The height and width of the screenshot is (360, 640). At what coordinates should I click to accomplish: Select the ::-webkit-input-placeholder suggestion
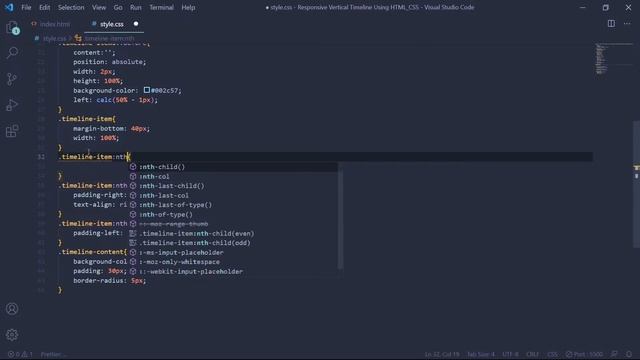pos(233,271)
